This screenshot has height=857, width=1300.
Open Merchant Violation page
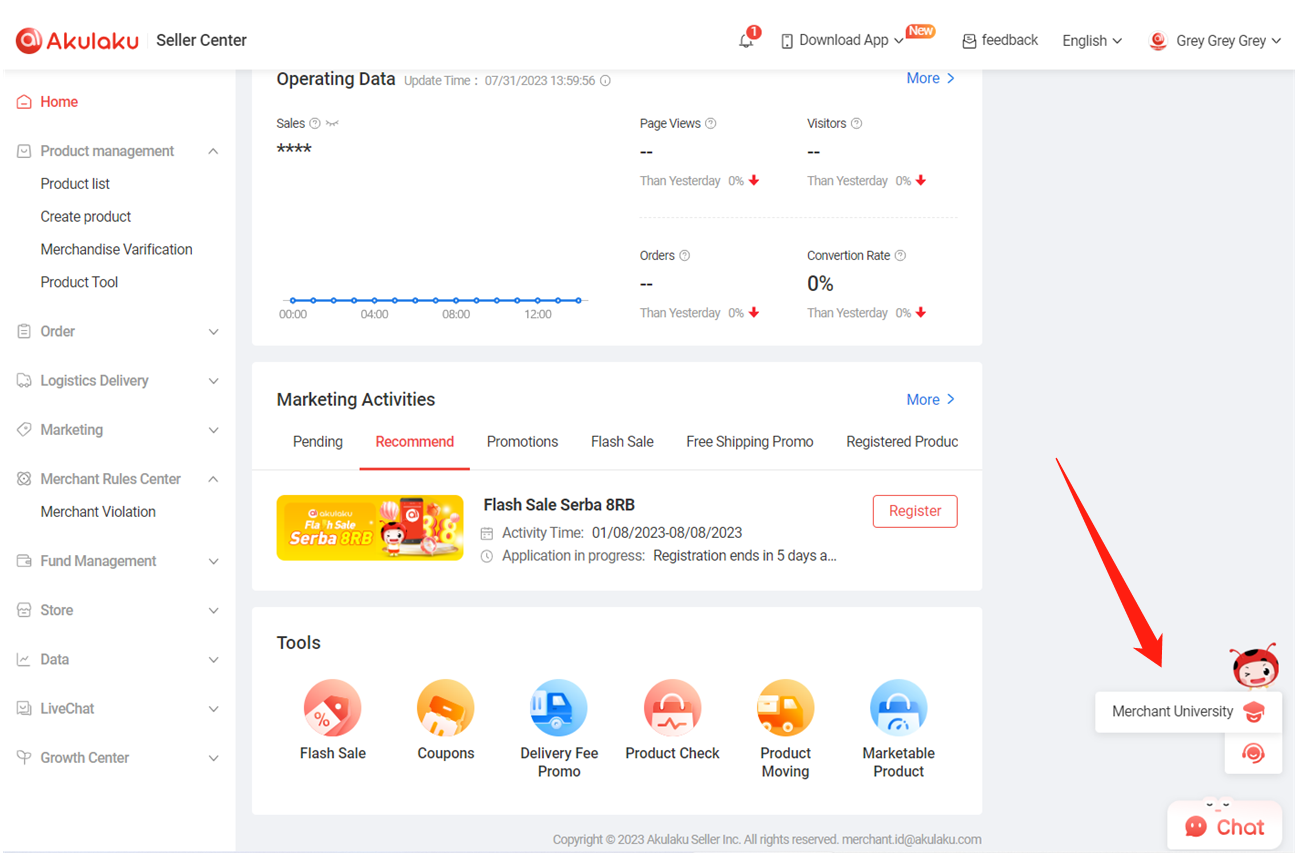coord(98,512)
